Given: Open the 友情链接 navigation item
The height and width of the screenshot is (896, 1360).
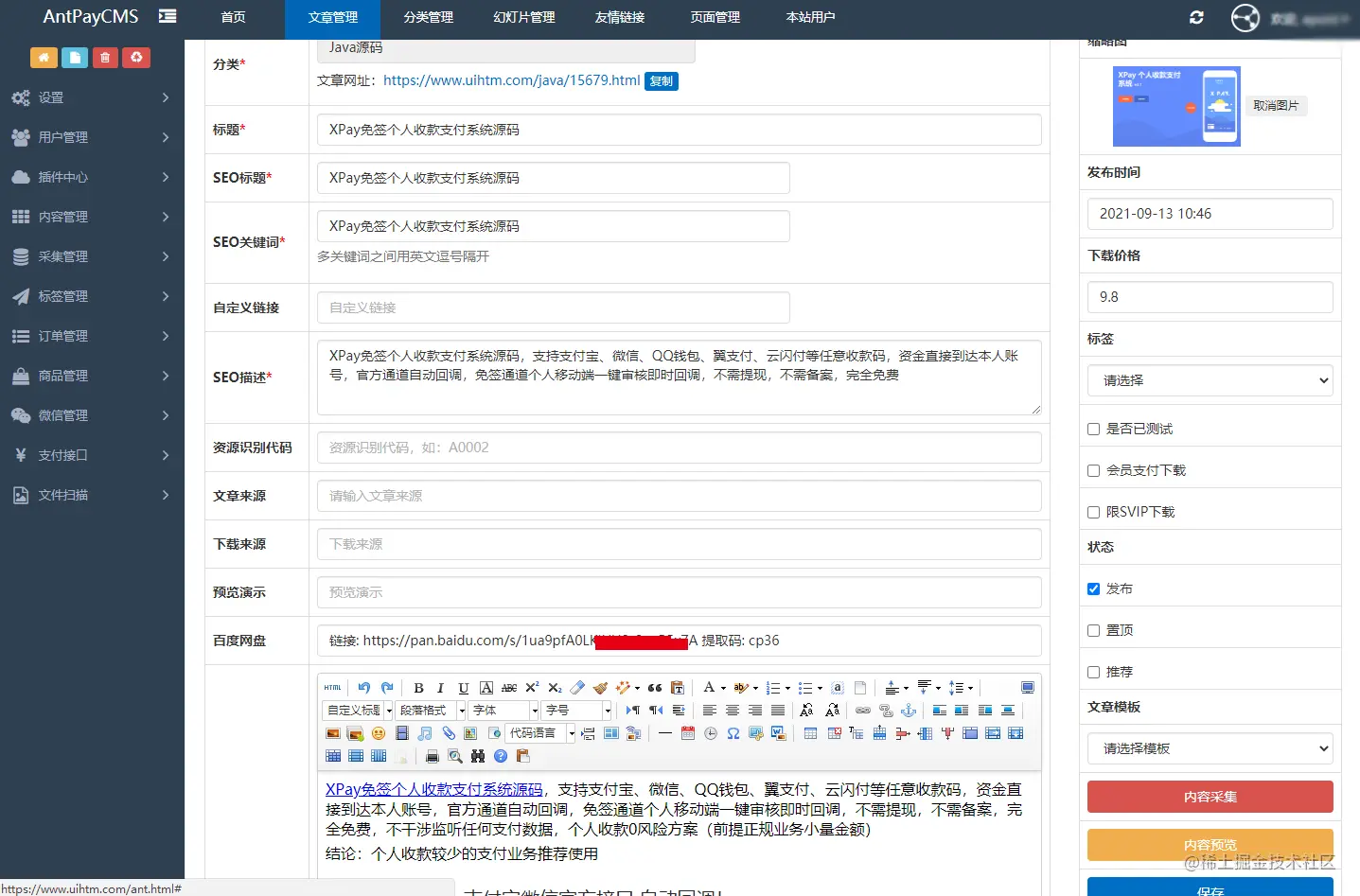Looking at the screenshot, I should 620,17.
